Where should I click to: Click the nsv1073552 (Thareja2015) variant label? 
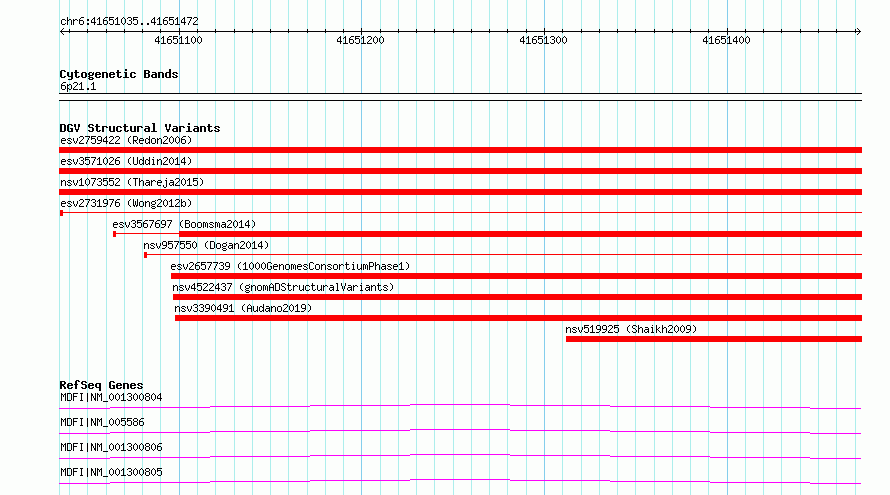(x=132, y=182)
